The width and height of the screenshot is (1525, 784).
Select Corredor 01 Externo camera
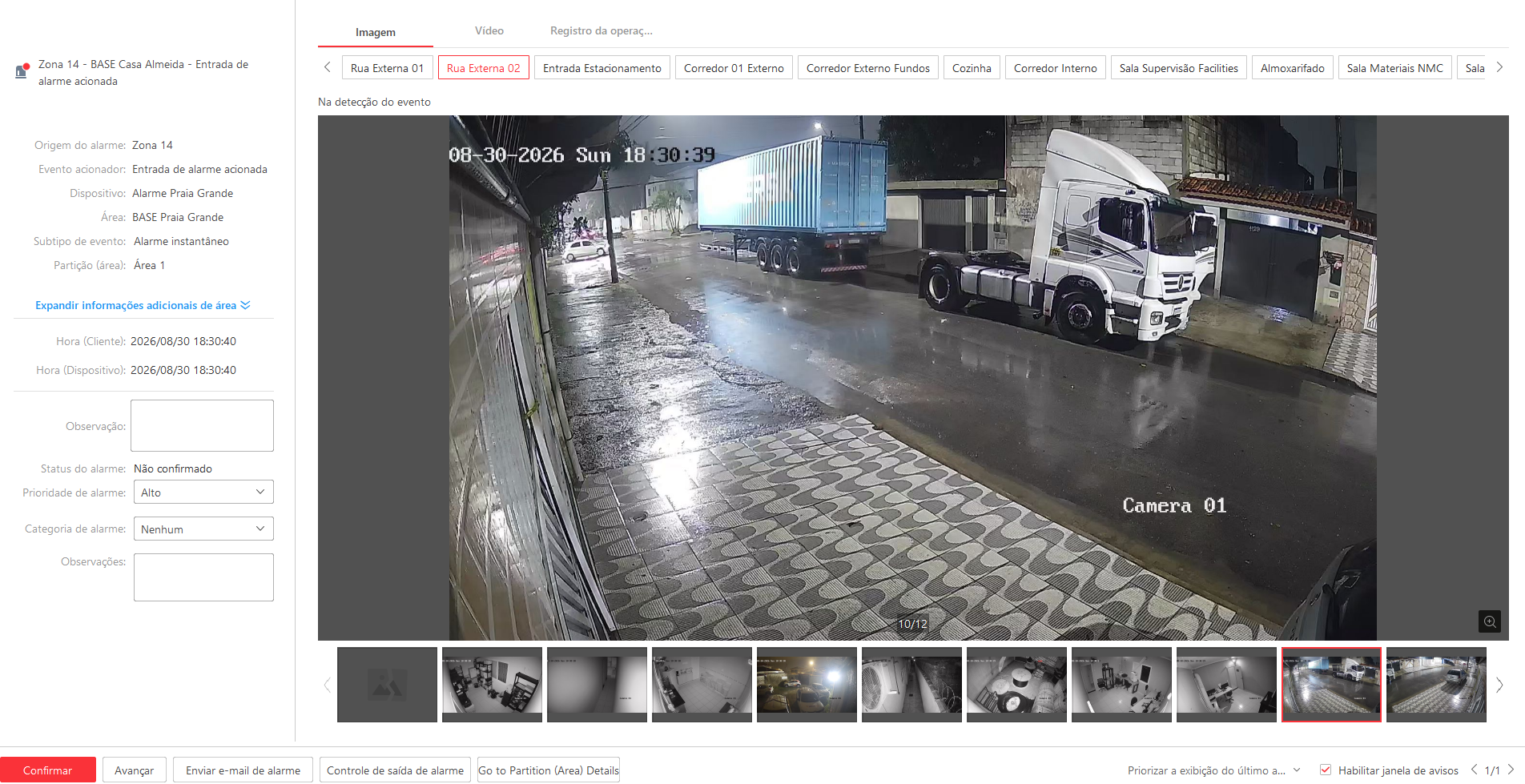(734, 68)
